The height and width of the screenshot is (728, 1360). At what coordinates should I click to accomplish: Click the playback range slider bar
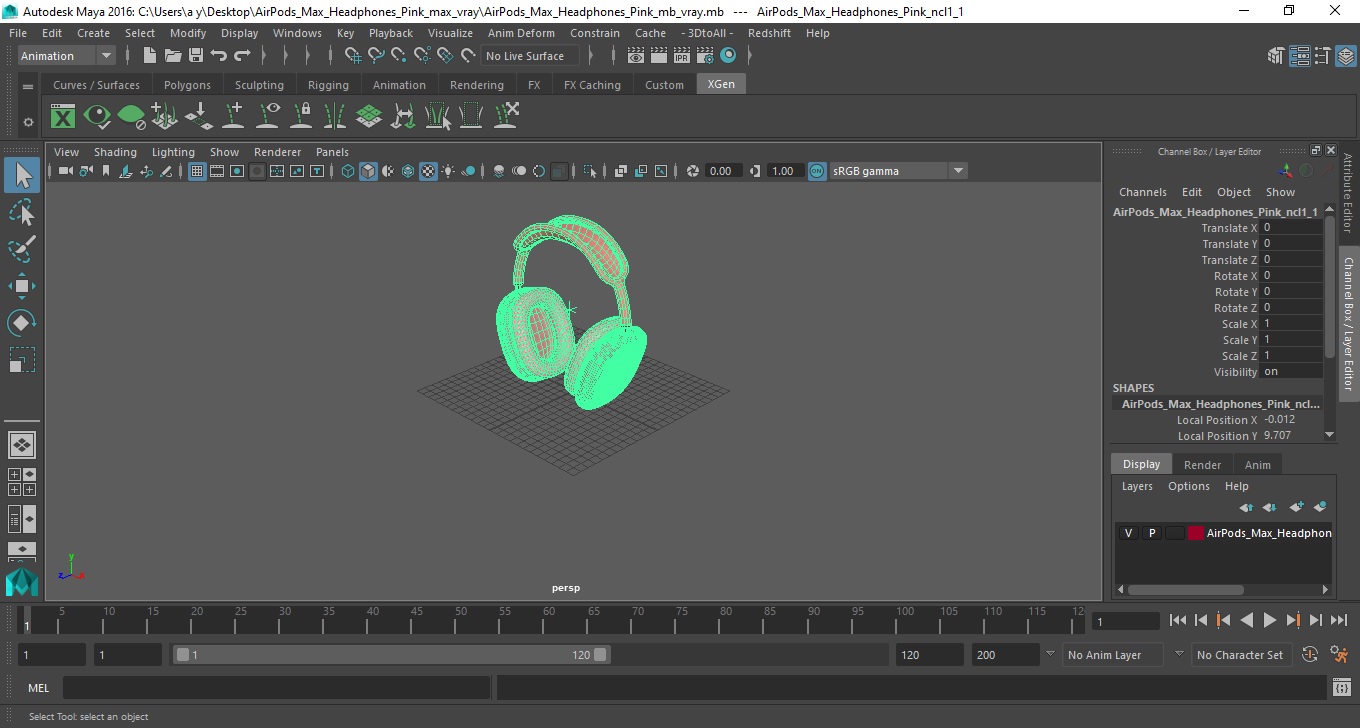tap(391, 655)
